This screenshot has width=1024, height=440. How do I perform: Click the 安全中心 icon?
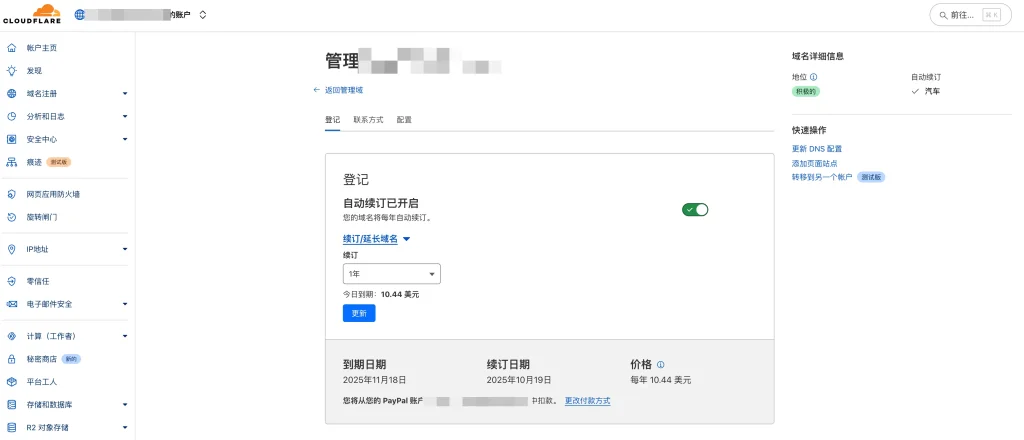pos(11,139)
